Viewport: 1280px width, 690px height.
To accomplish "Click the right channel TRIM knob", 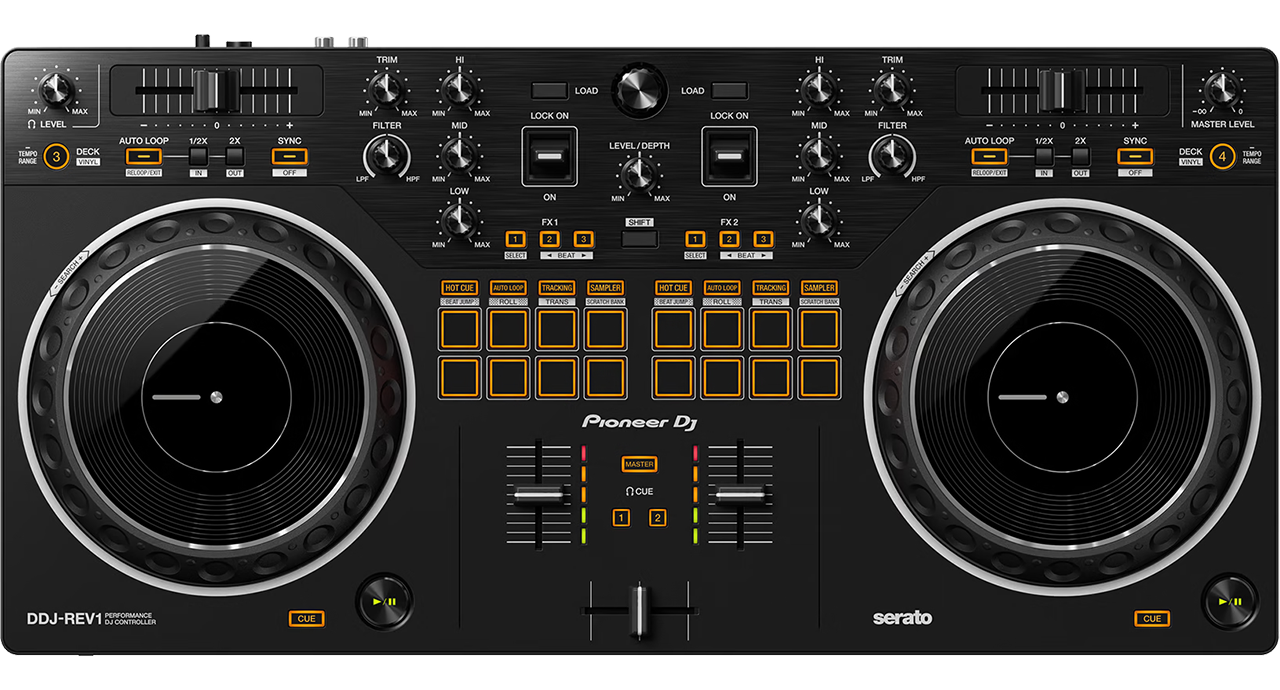I will pos(892,89).
